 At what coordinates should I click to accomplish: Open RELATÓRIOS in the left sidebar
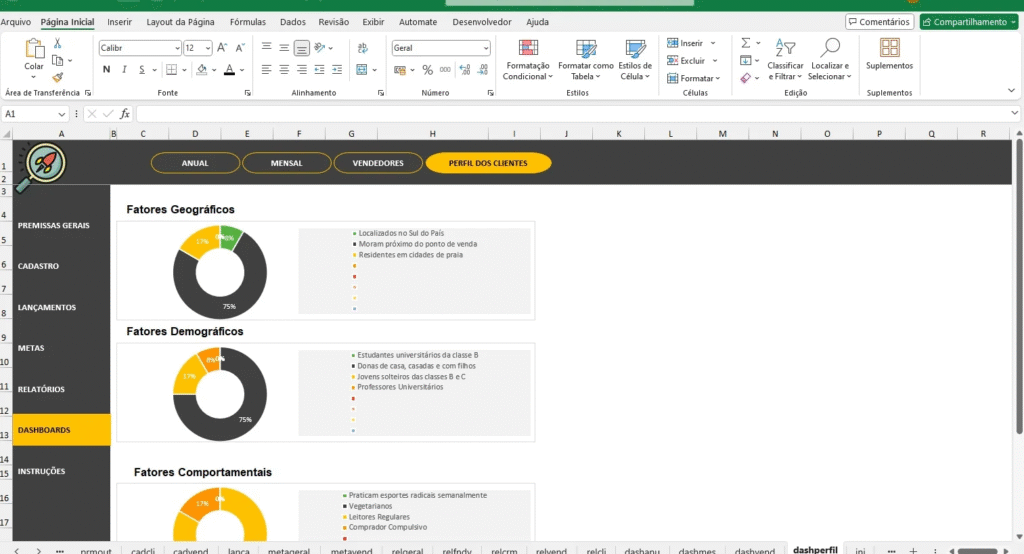pos(41,389)
